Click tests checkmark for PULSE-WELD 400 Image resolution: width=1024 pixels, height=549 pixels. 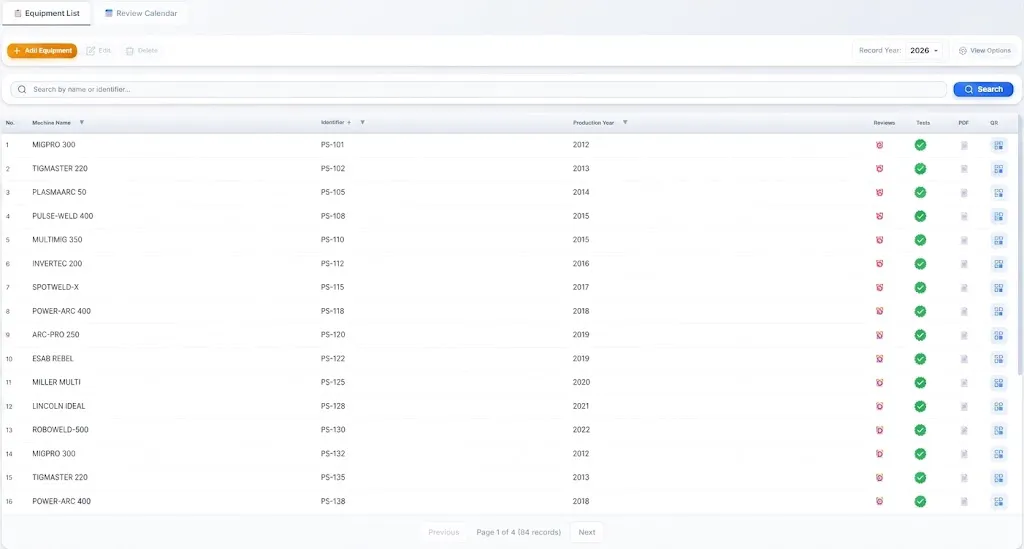[x=920, y=216]
